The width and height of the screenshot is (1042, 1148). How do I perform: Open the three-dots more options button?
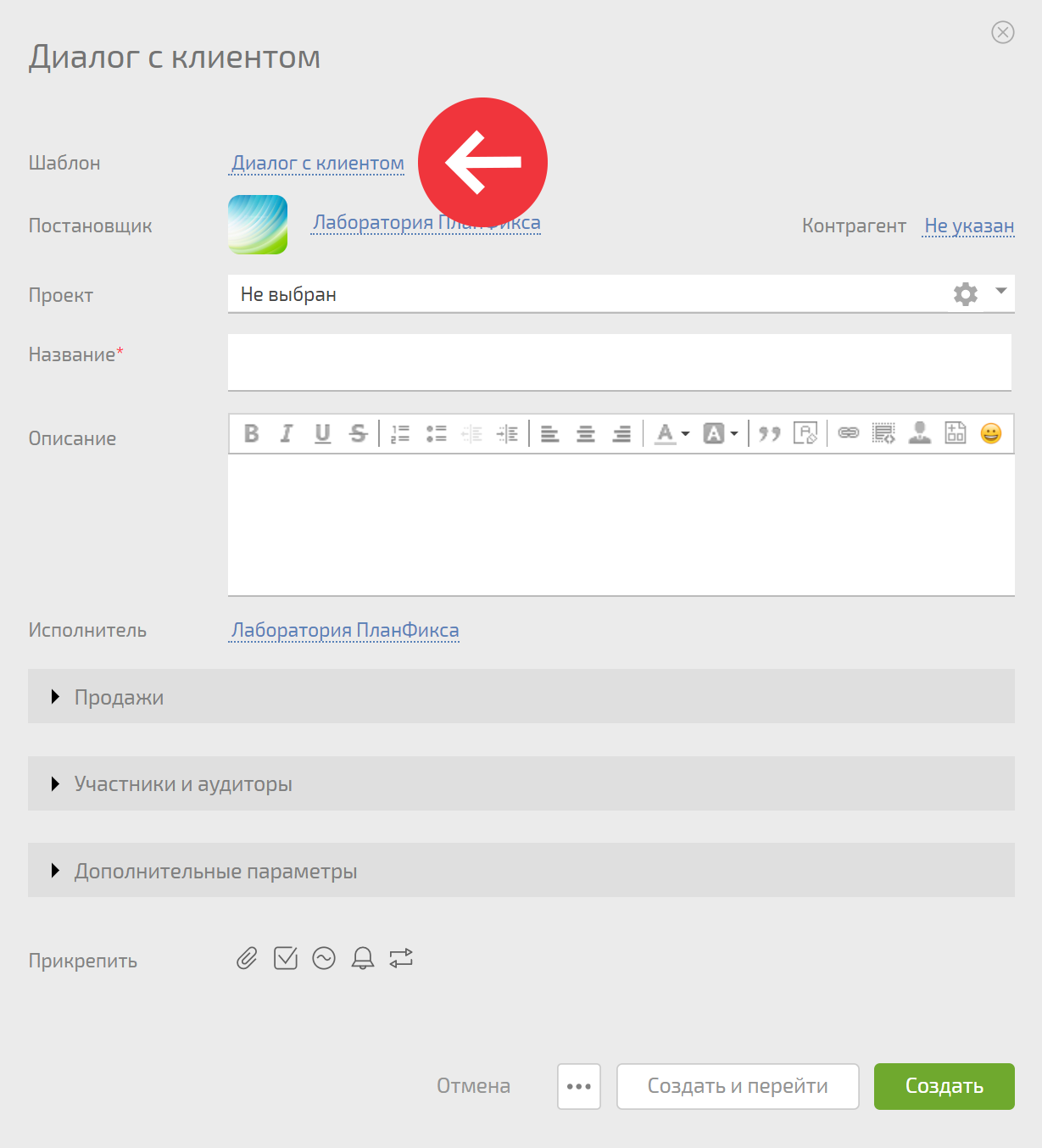click(579, 1086)
